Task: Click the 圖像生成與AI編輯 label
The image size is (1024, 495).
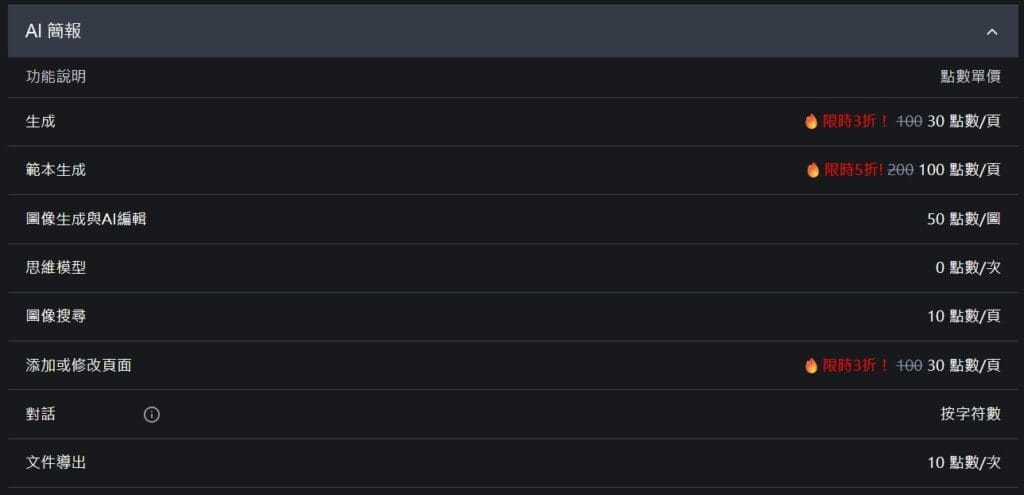Action: tap(86, 218)
